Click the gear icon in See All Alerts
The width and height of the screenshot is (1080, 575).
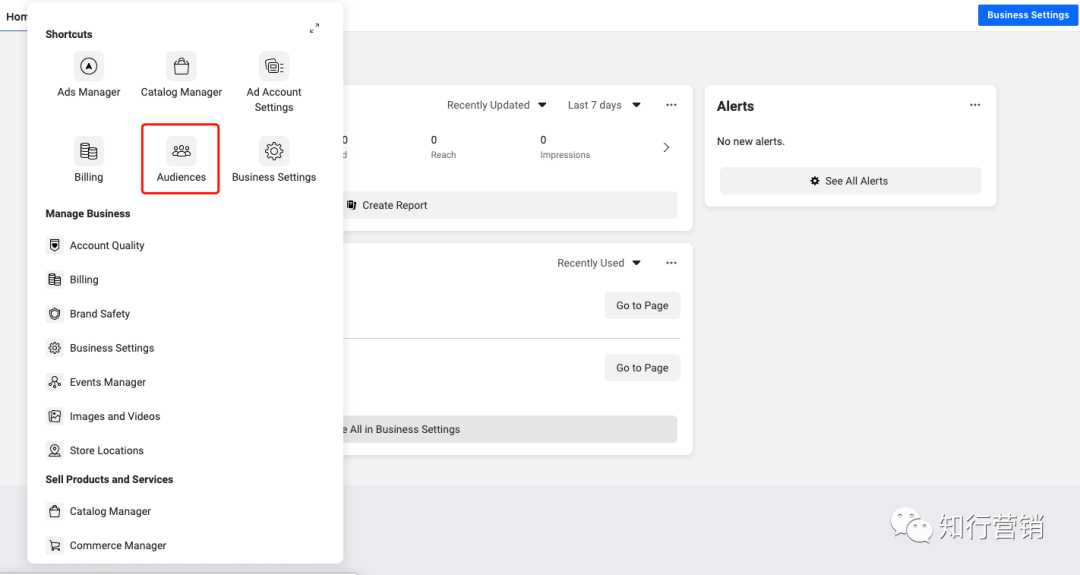tap(815, 181)
